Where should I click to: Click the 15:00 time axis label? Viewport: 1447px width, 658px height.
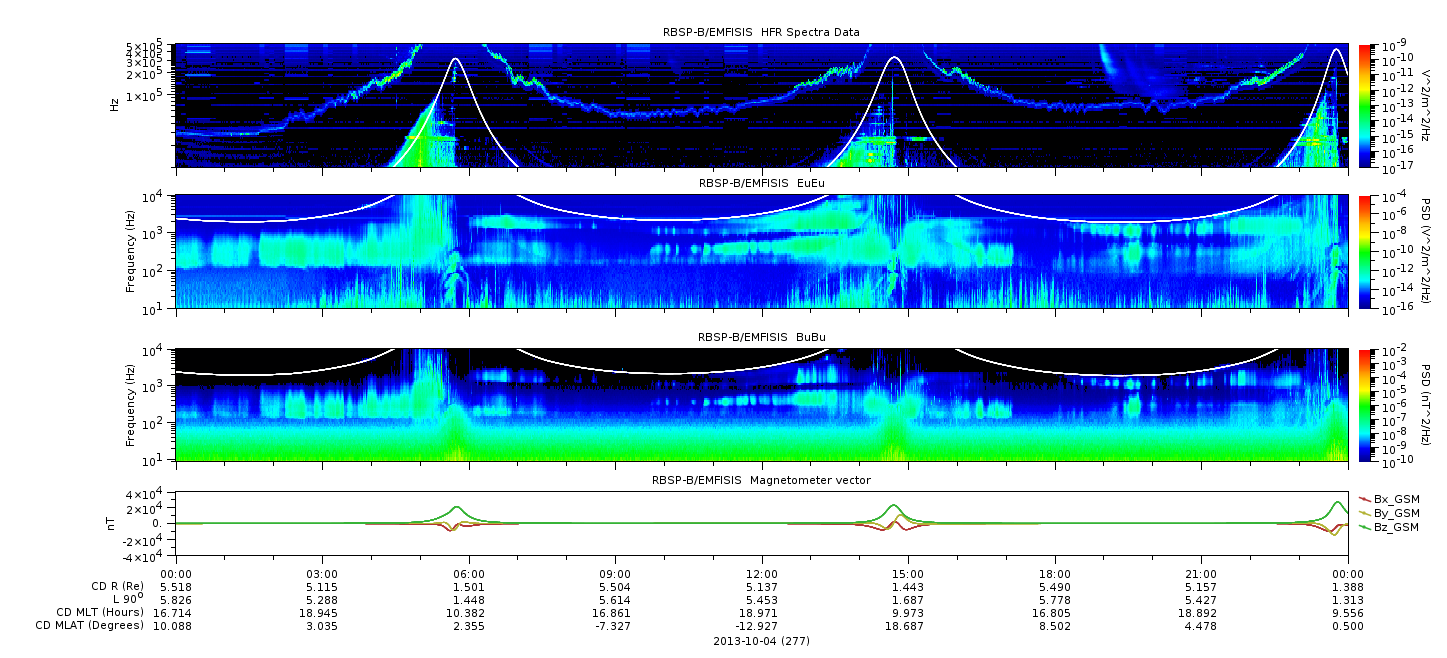(x=908, y=573)
